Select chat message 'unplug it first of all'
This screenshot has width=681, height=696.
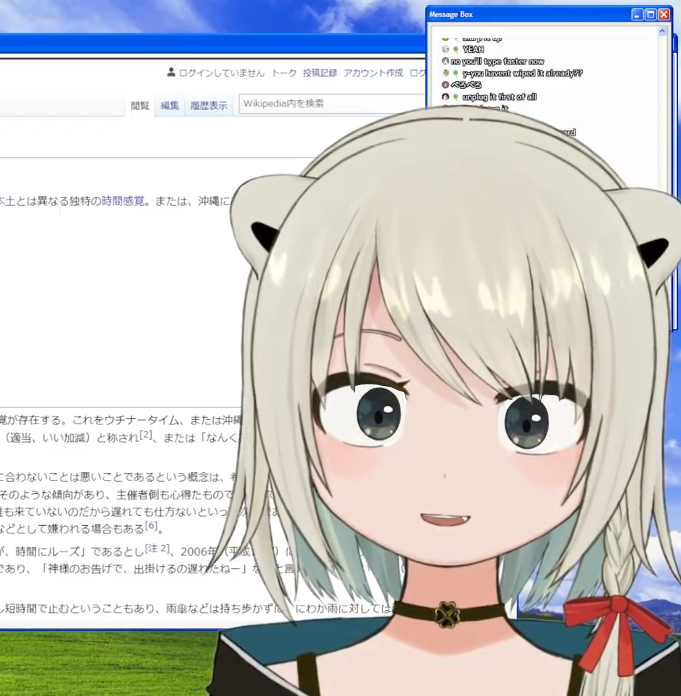[x=499, y=97]
